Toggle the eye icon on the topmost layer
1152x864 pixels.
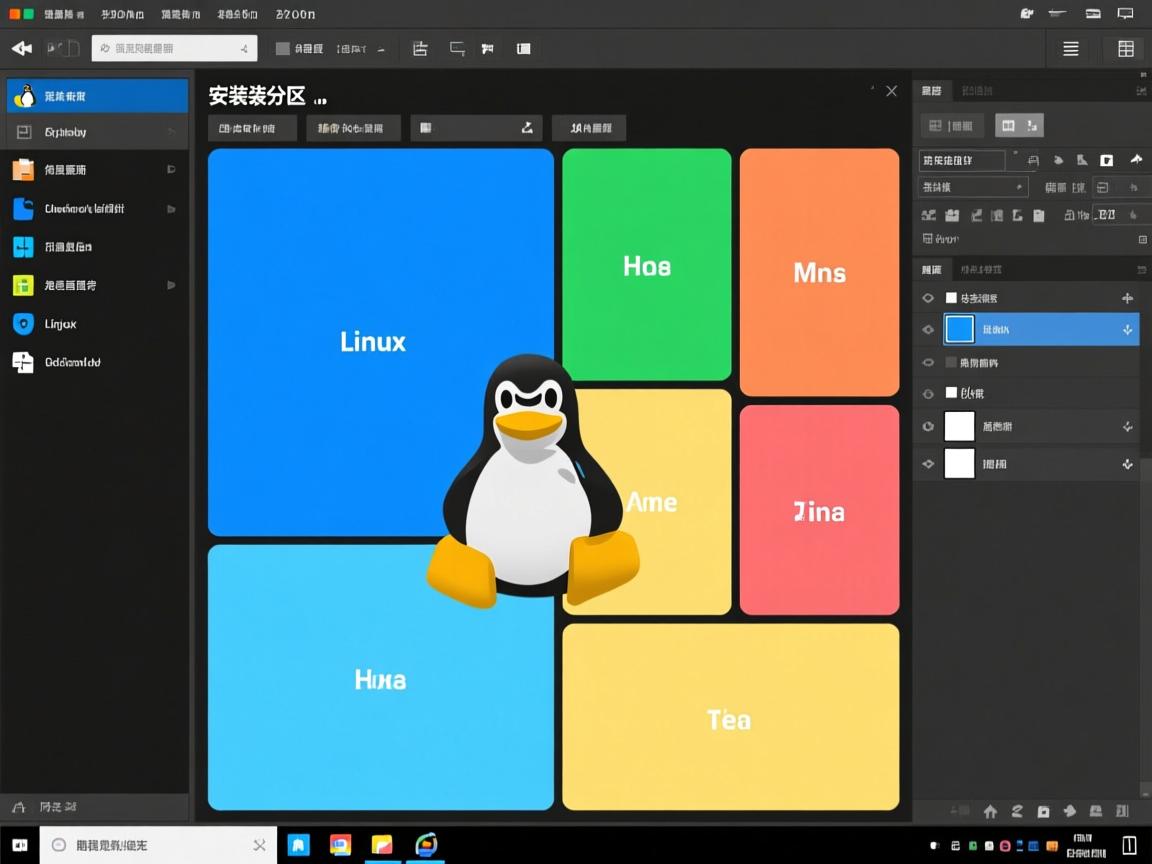pos(927,297)
